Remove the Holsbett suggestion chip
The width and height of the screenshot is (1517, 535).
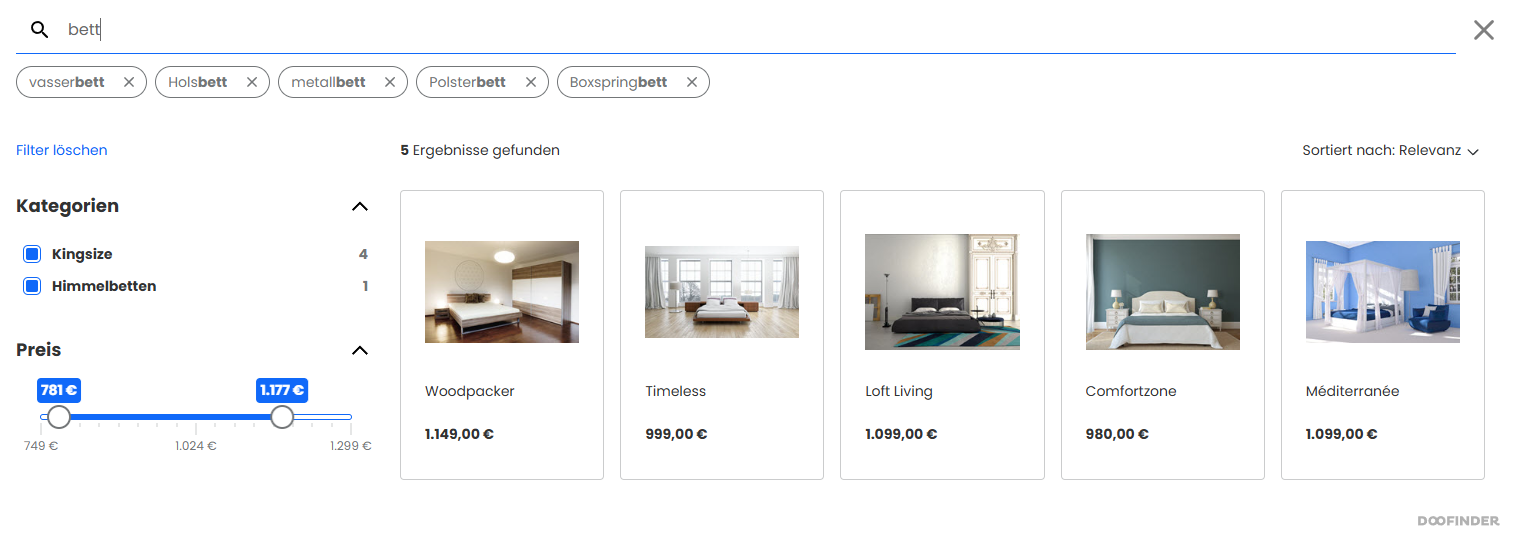point(252,82)
